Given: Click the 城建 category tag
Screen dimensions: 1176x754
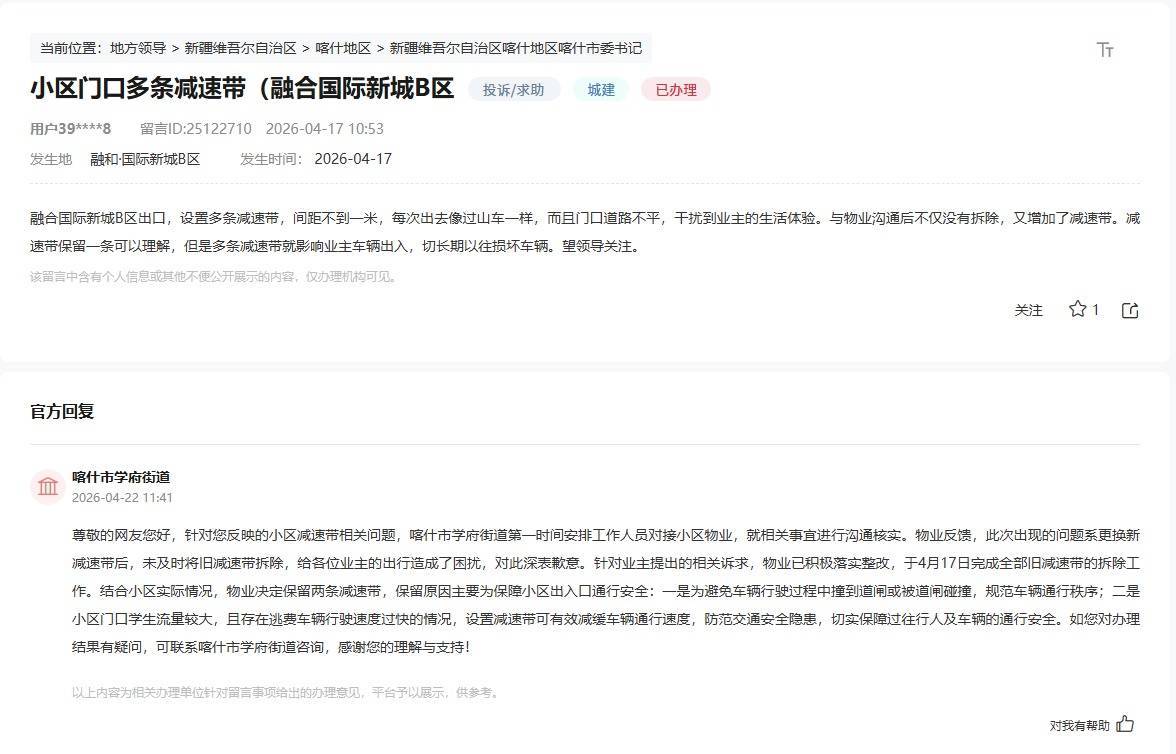Looking at the screenshot, I should [x=601, y=90].
